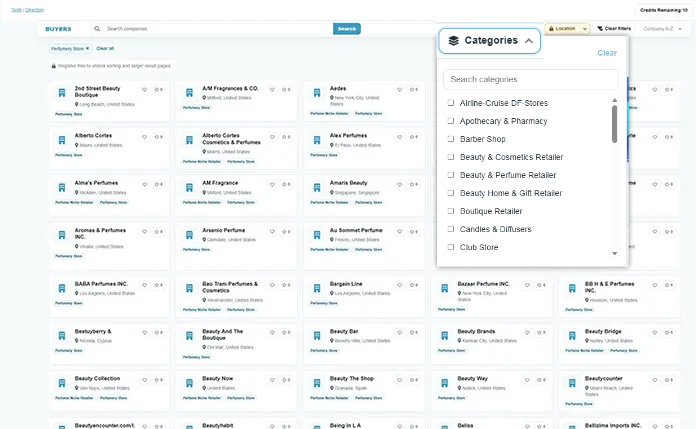Click the magnifier icon in search bar

click(97, 29)
